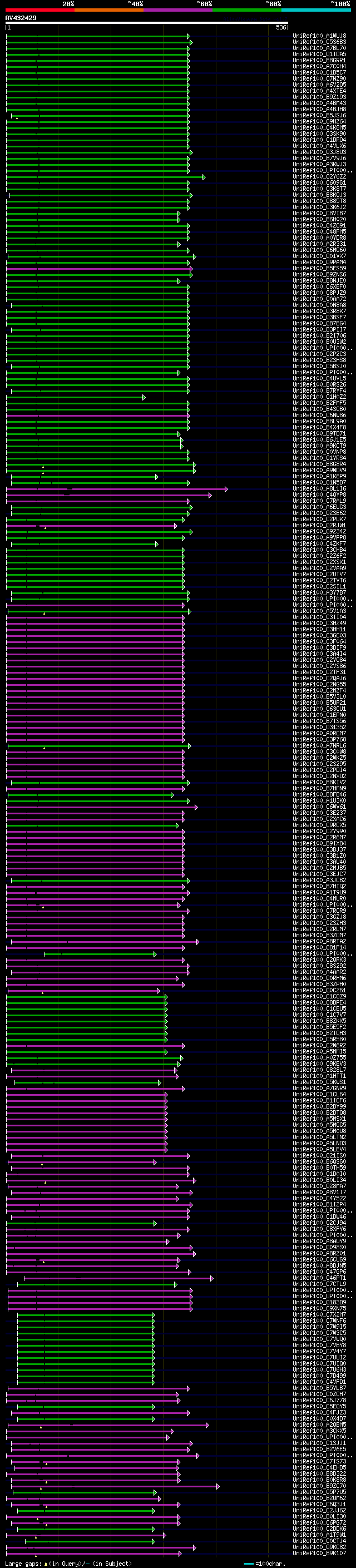Click the long magenta alignment bar for A8L1I6

click(x=117, y=489)
